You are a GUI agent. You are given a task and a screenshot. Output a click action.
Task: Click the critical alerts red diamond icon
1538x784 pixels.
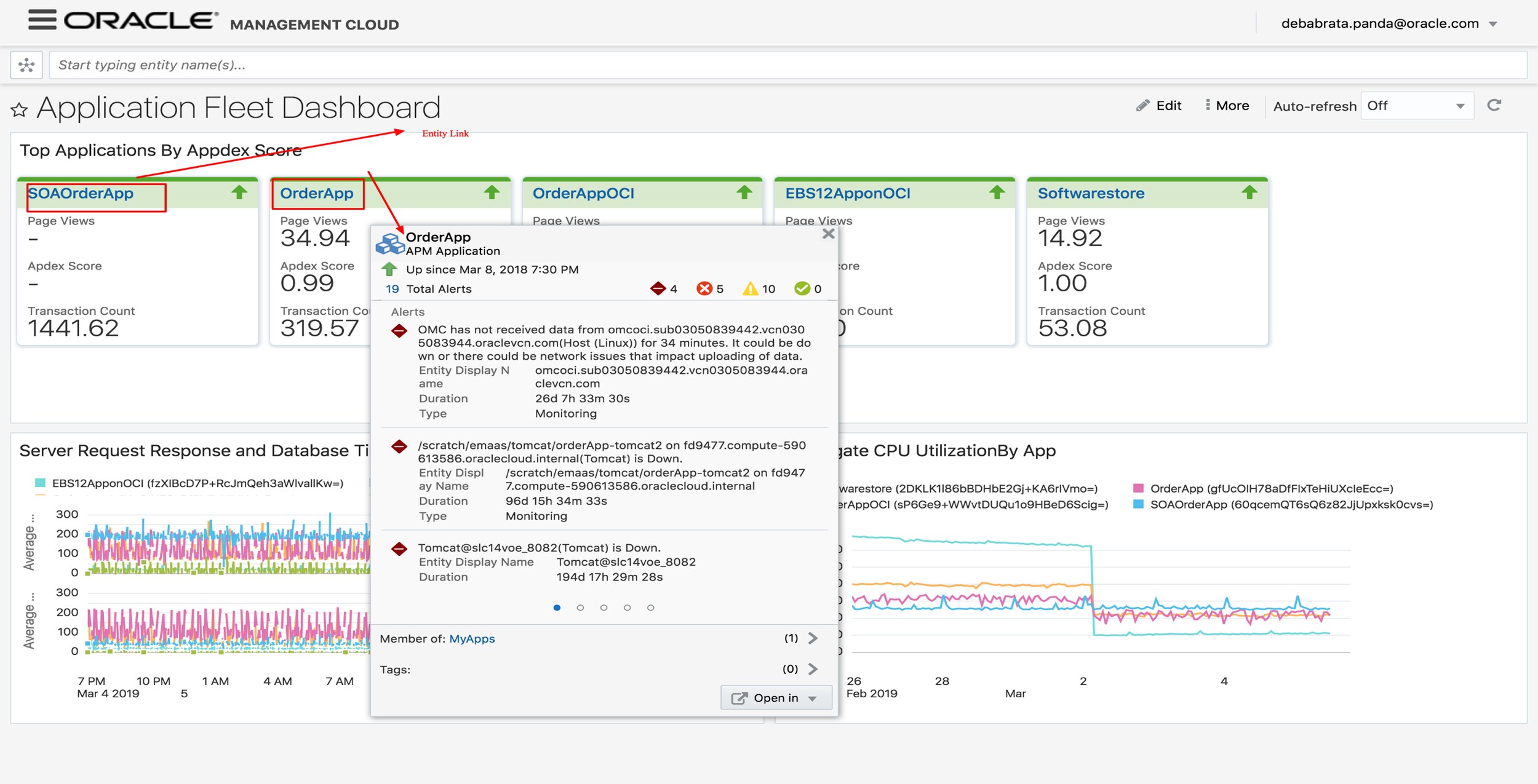[658, 288]
